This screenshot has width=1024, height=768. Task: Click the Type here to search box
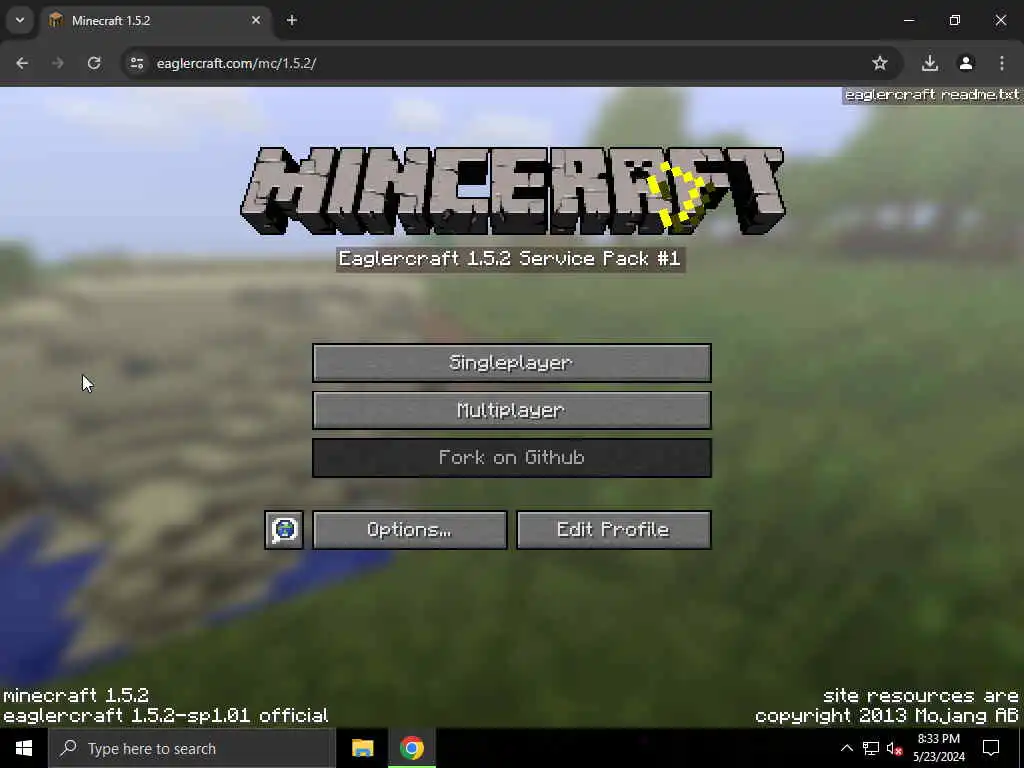pyautogui.click(x=191, y=748)
